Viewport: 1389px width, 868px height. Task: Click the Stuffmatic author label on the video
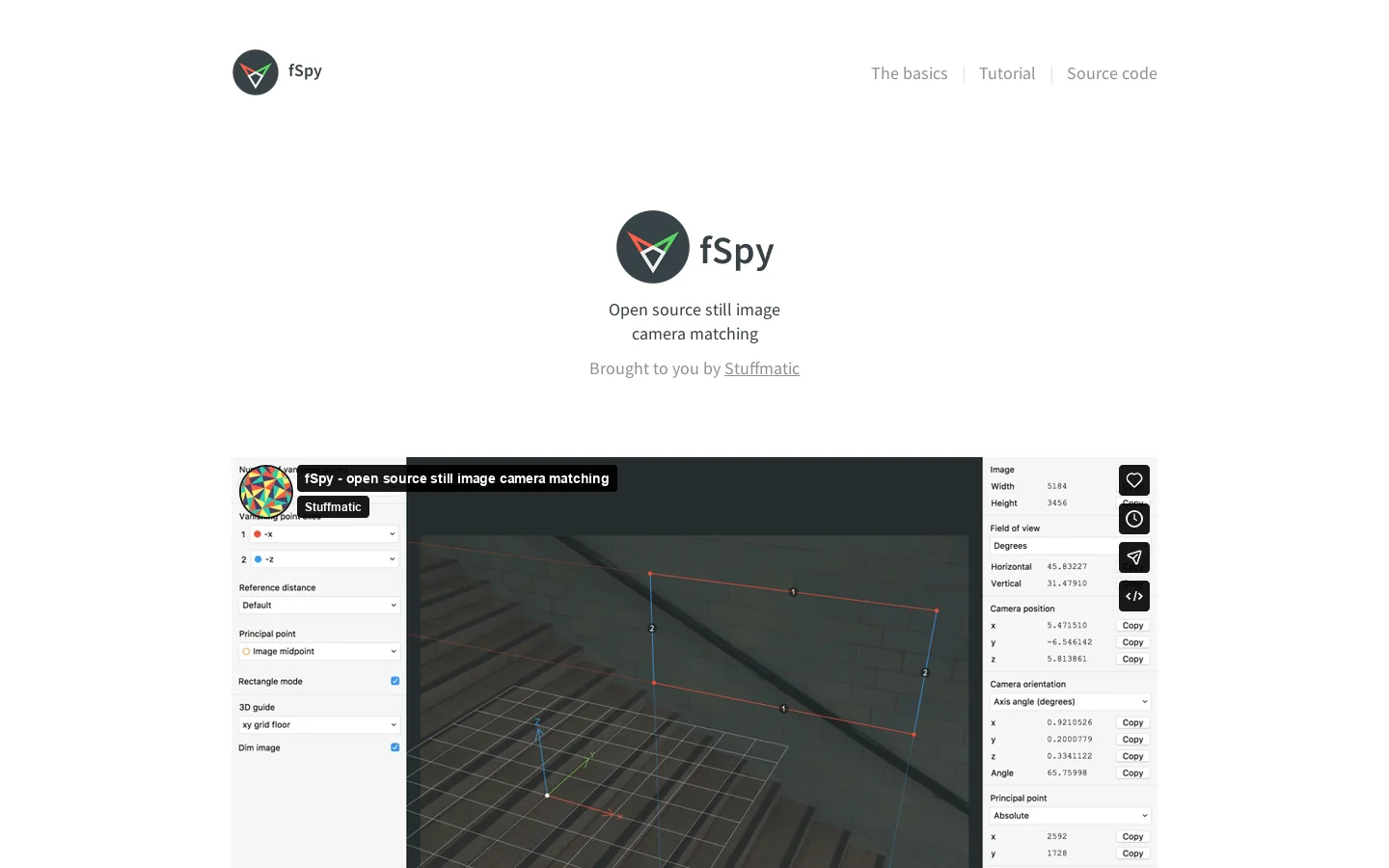pyautogui.click(x=333, y=506)
